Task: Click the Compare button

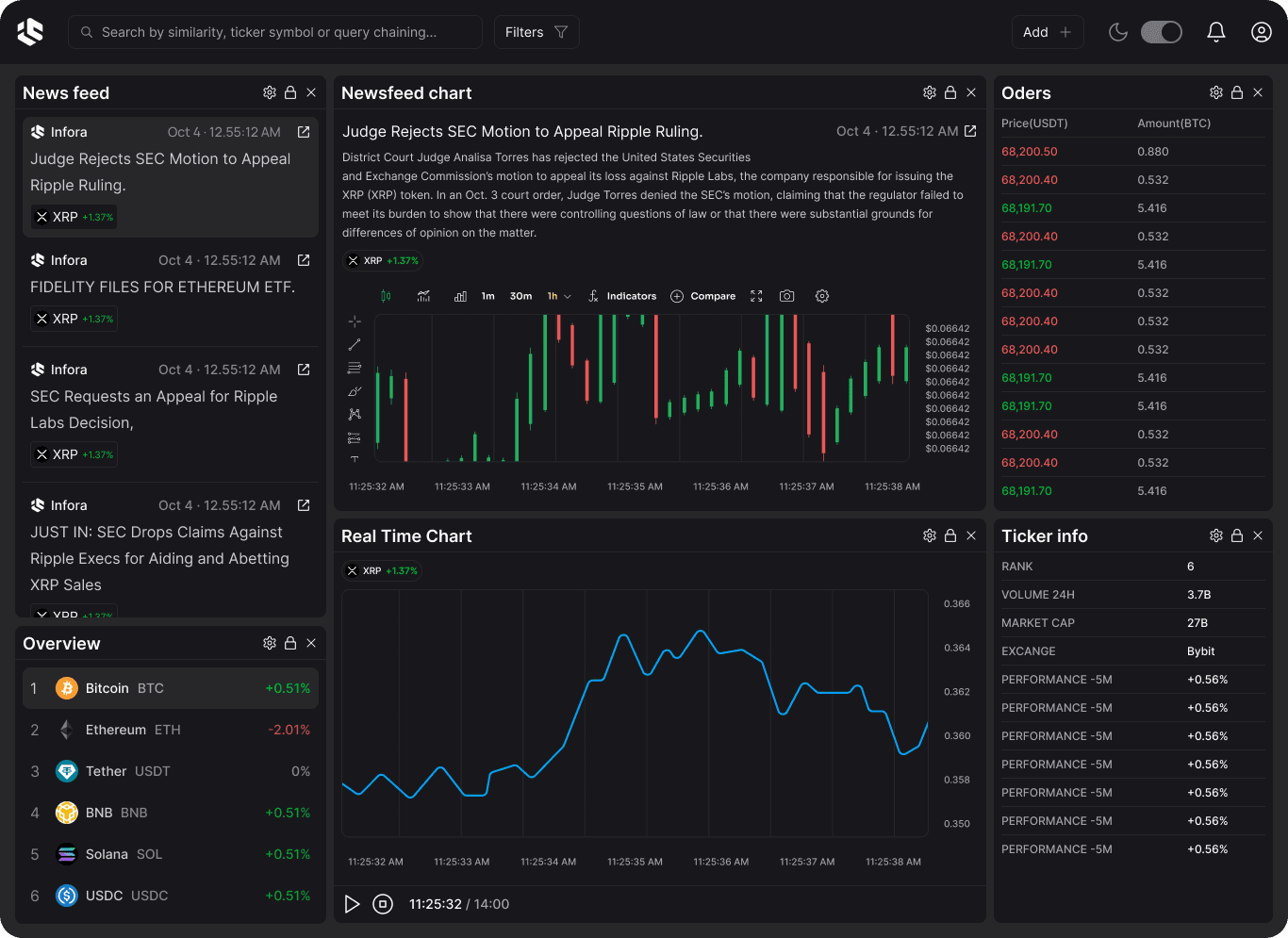Action: point(703,296)
